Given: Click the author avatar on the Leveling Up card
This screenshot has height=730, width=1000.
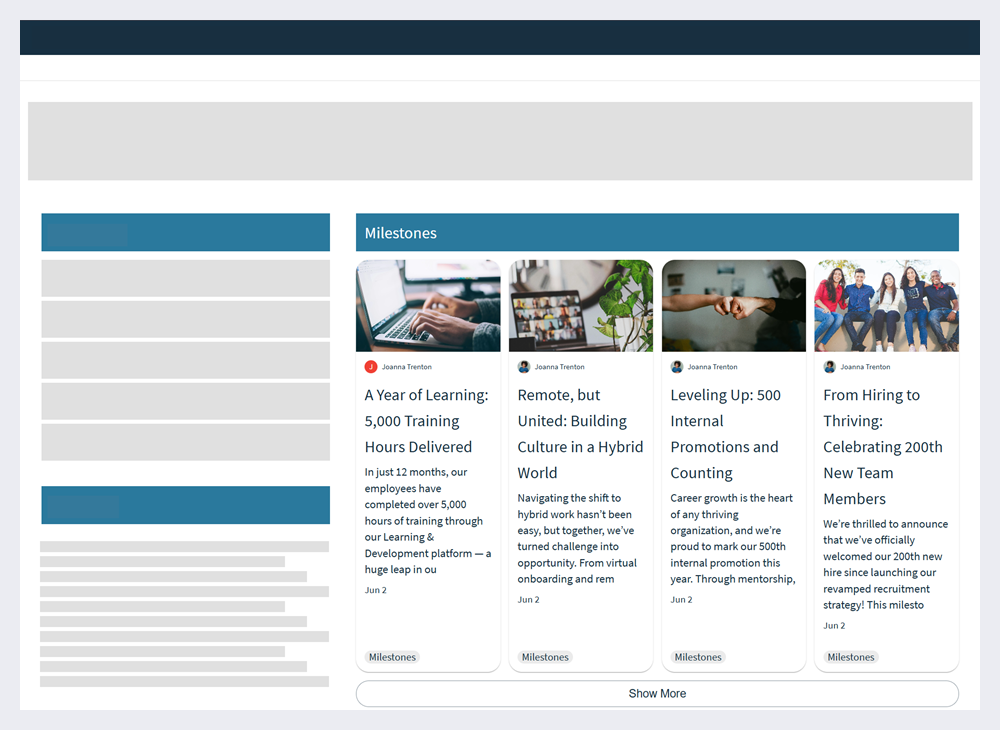Looking at the screenshot, I should 676,367.
